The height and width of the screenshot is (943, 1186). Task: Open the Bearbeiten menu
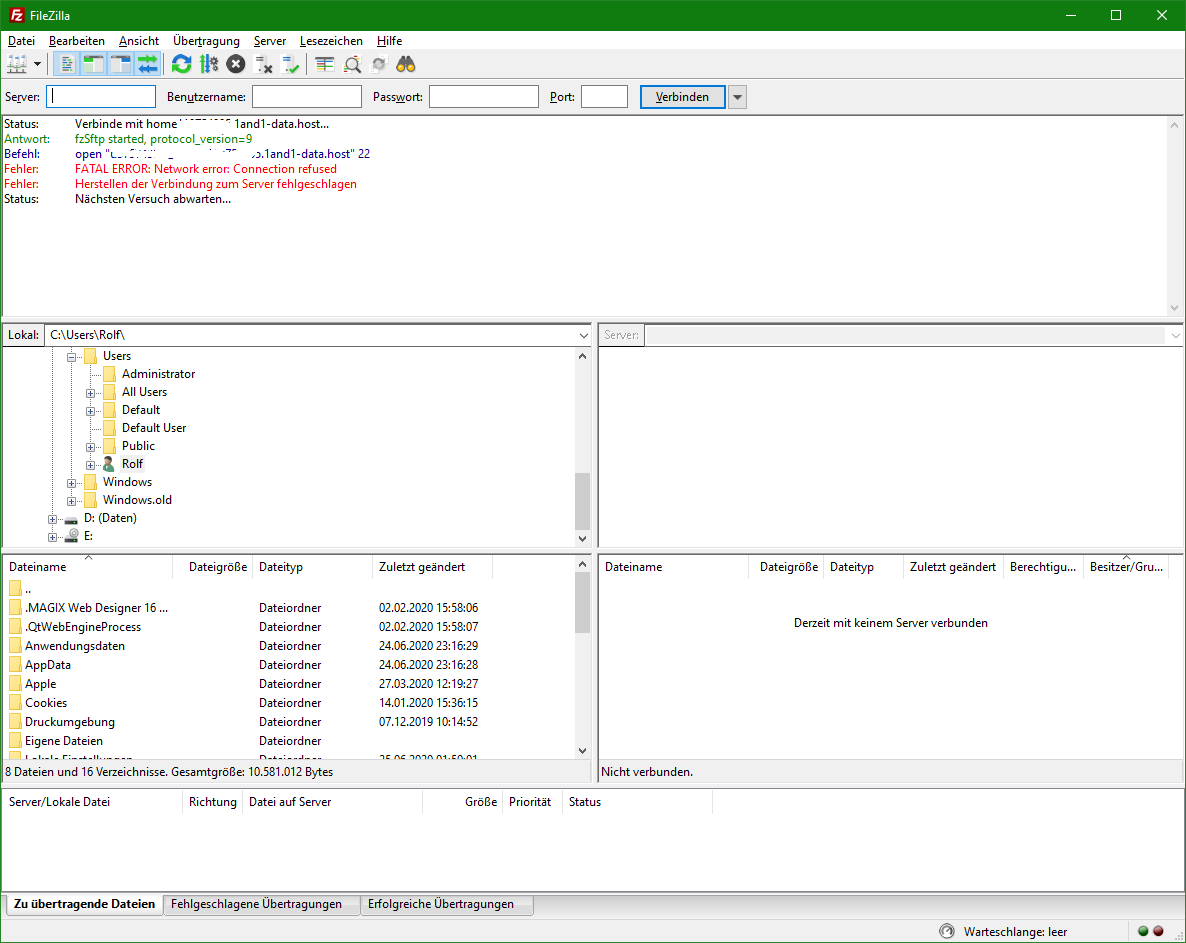click(76, 41)
